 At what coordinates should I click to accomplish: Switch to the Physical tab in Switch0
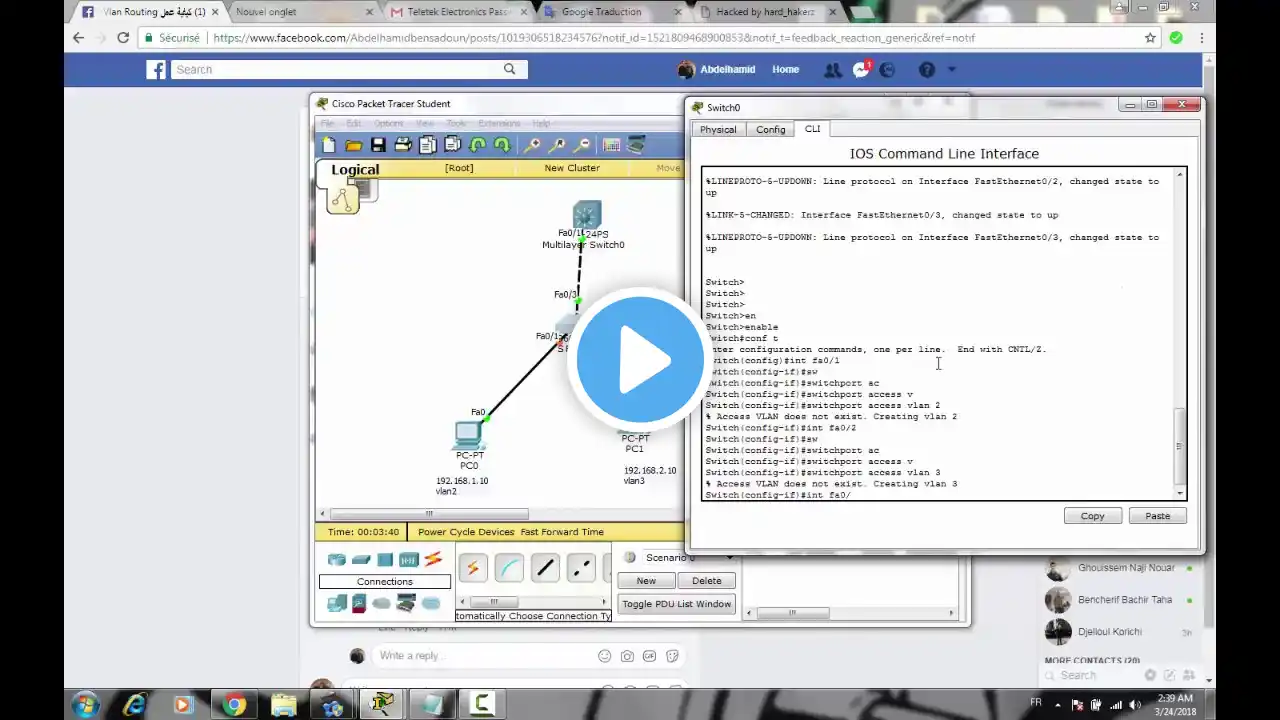click(x=718, y=129)
